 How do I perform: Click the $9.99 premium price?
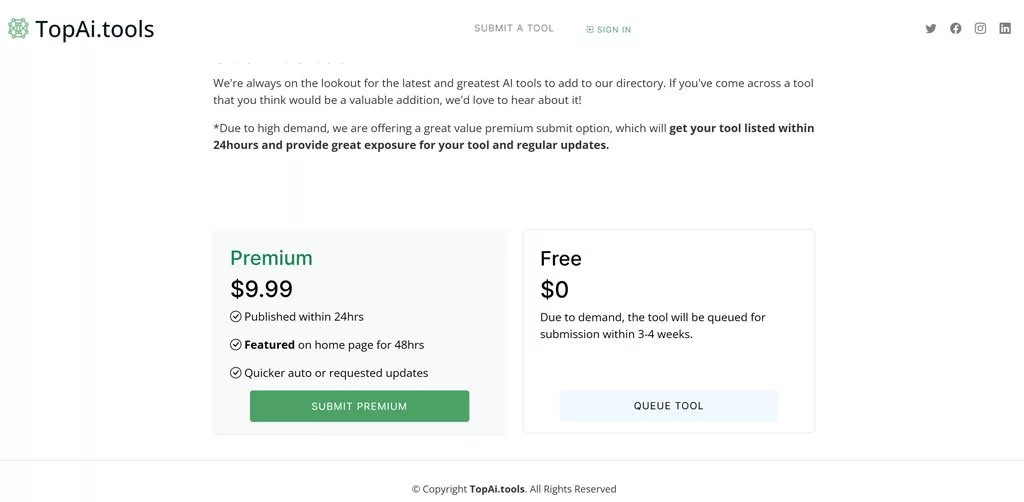261,289
